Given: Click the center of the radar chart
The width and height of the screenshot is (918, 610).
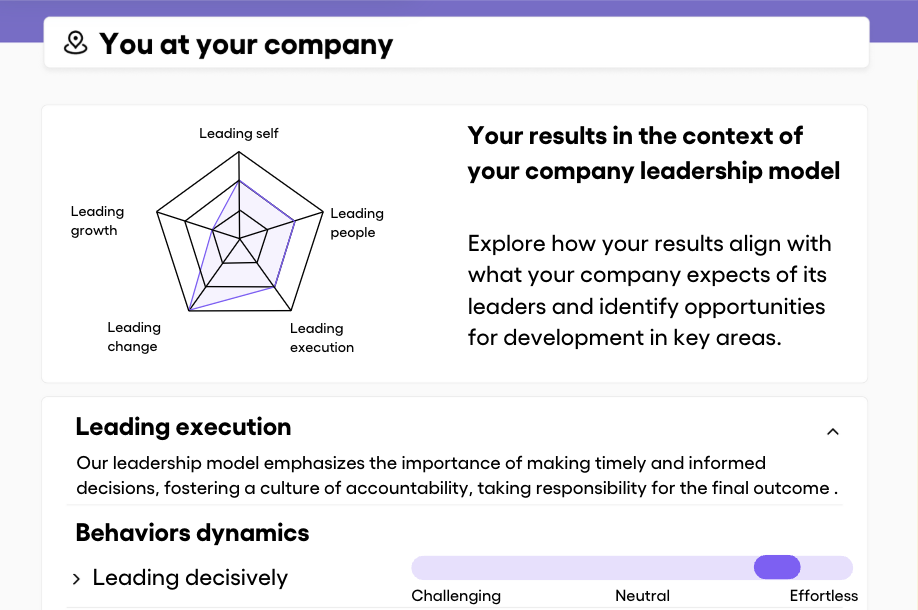Looking at the screenshot, I should (x=239, y=238).
